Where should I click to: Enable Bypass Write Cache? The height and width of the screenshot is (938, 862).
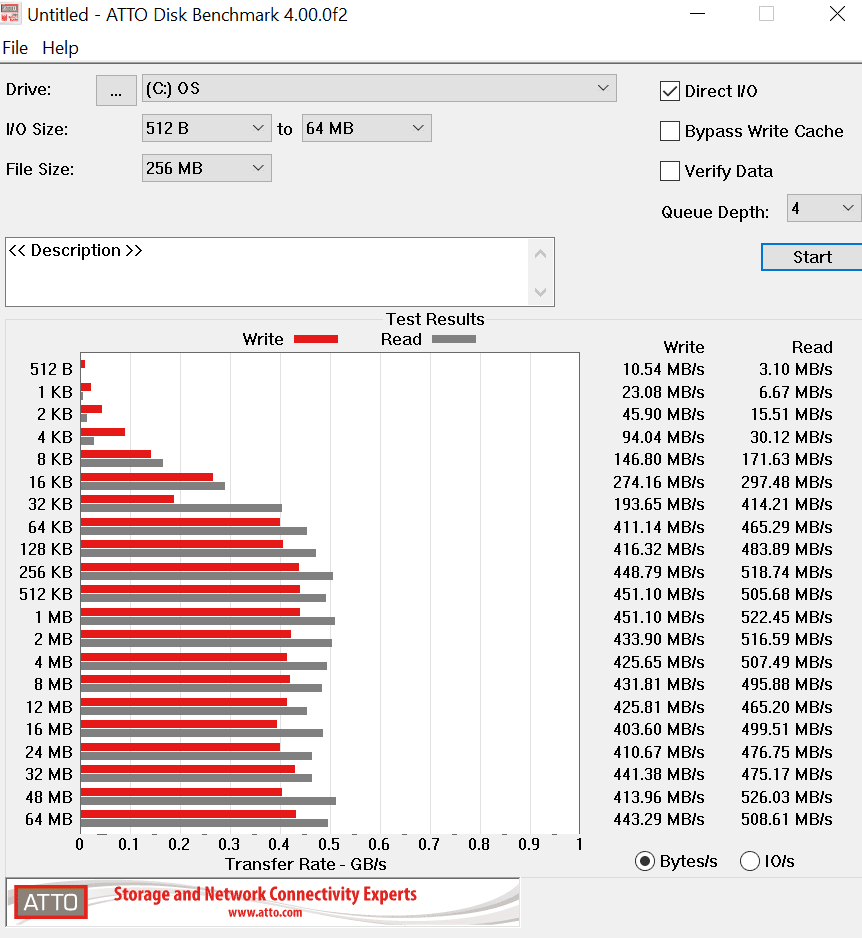[670, 131]
